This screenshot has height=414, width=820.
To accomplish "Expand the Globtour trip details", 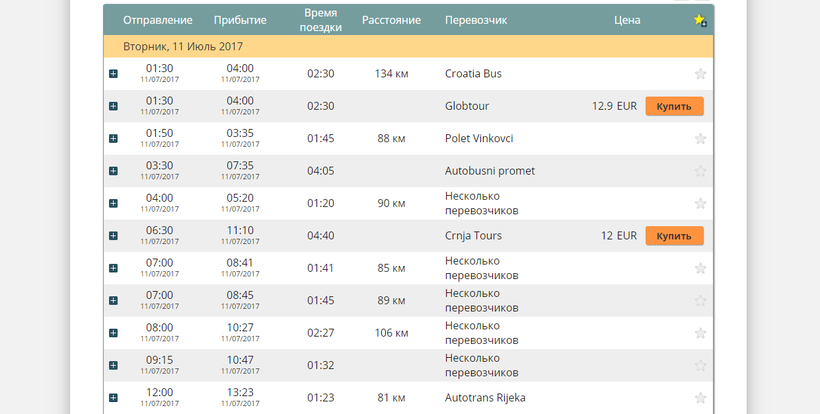I will [x=113, y=106].
